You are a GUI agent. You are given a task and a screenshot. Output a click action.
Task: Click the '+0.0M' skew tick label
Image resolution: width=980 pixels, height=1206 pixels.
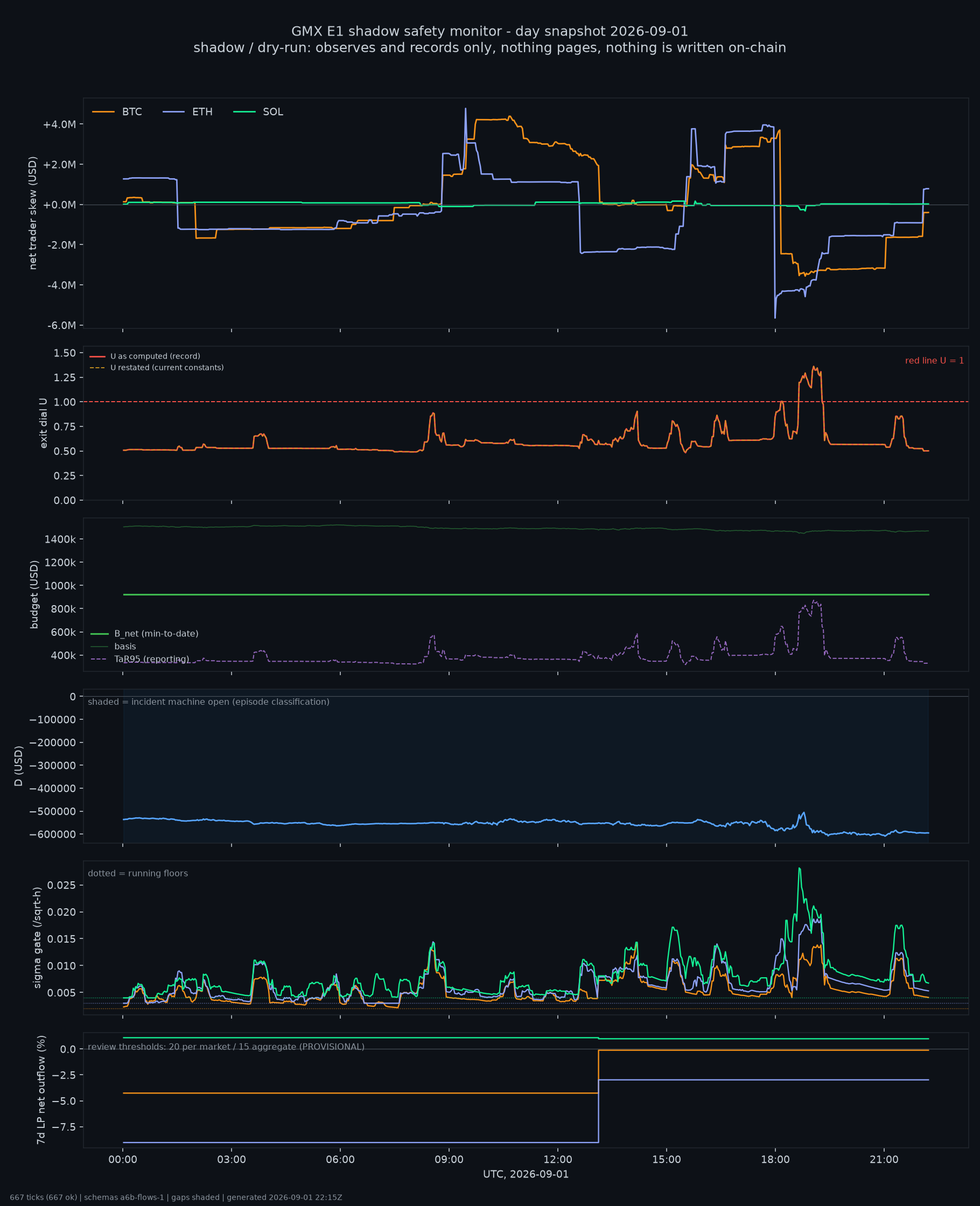click(59, 205)
